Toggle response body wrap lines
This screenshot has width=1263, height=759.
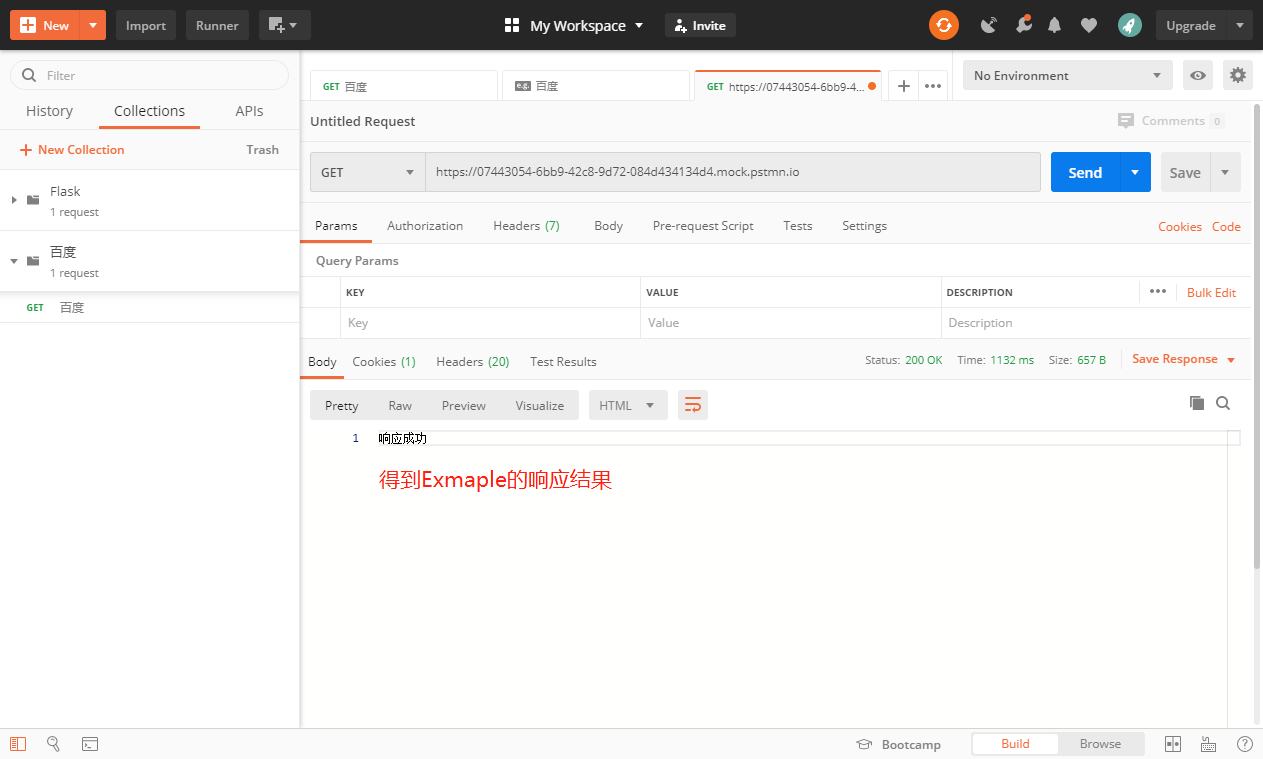693,405
